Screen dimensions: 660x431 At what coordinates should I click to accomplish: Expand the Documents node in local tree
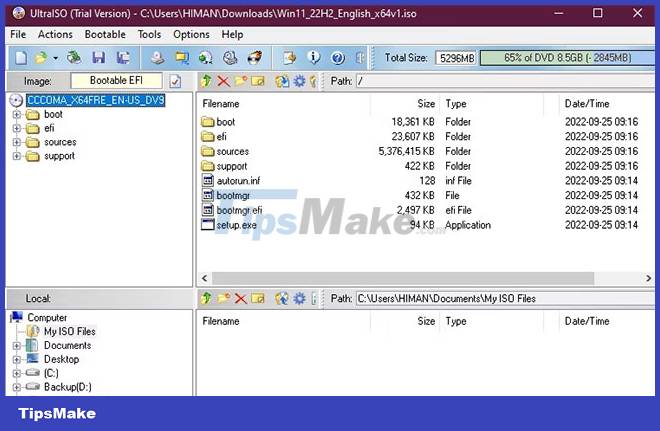click(x=16, y=346)
